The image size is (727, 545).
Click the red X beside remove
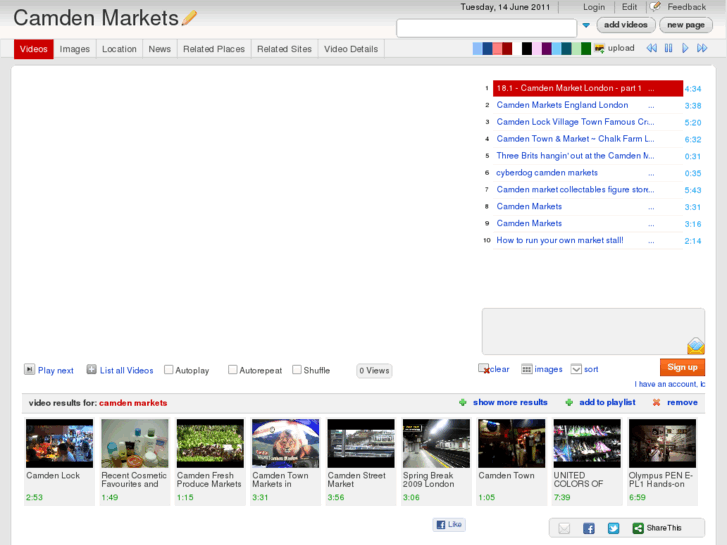(x=656, y=402)
